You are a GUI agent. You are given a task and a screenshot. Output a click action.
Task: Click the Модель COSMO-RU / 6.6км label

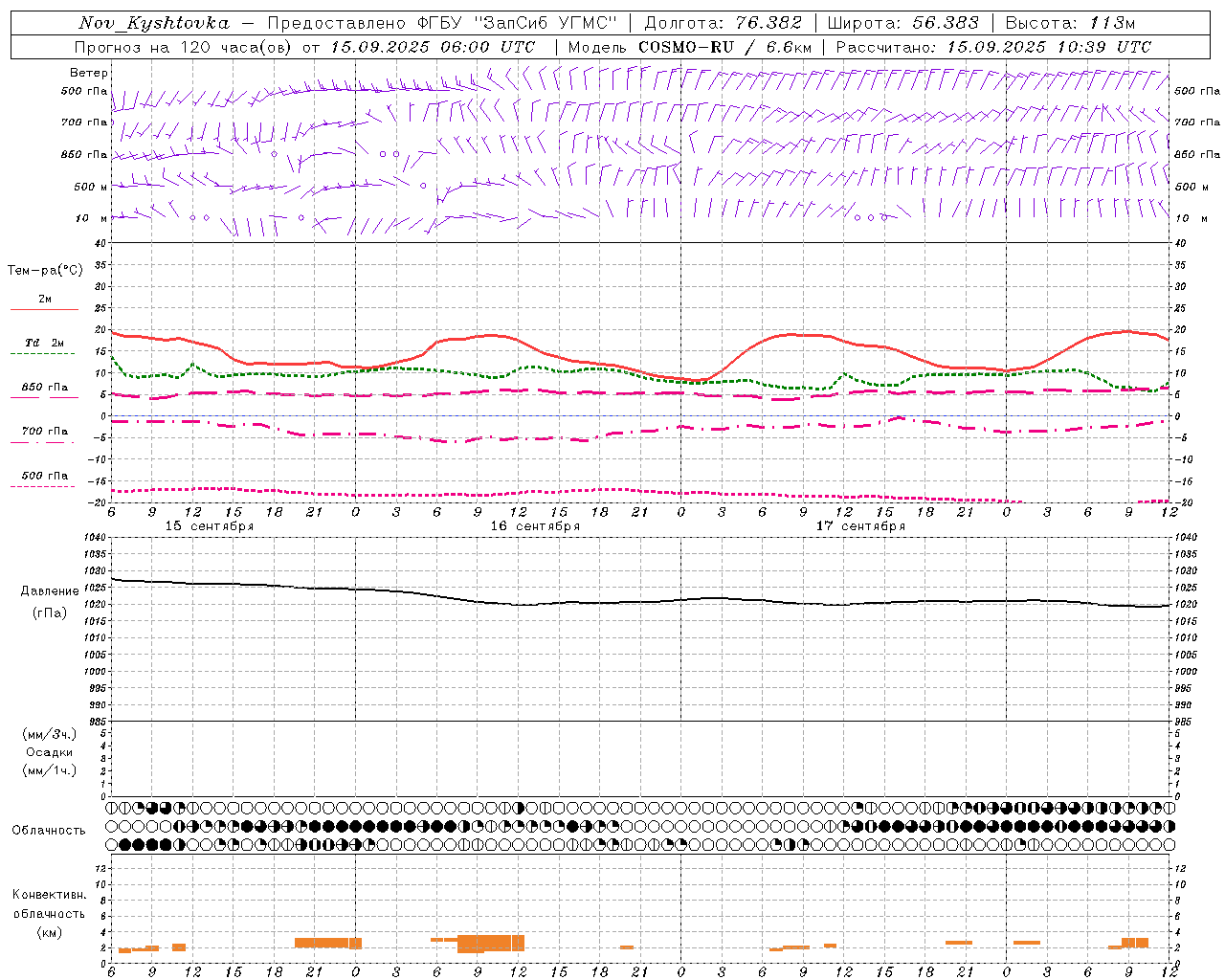pyautogui.click(x=690, y=47)
